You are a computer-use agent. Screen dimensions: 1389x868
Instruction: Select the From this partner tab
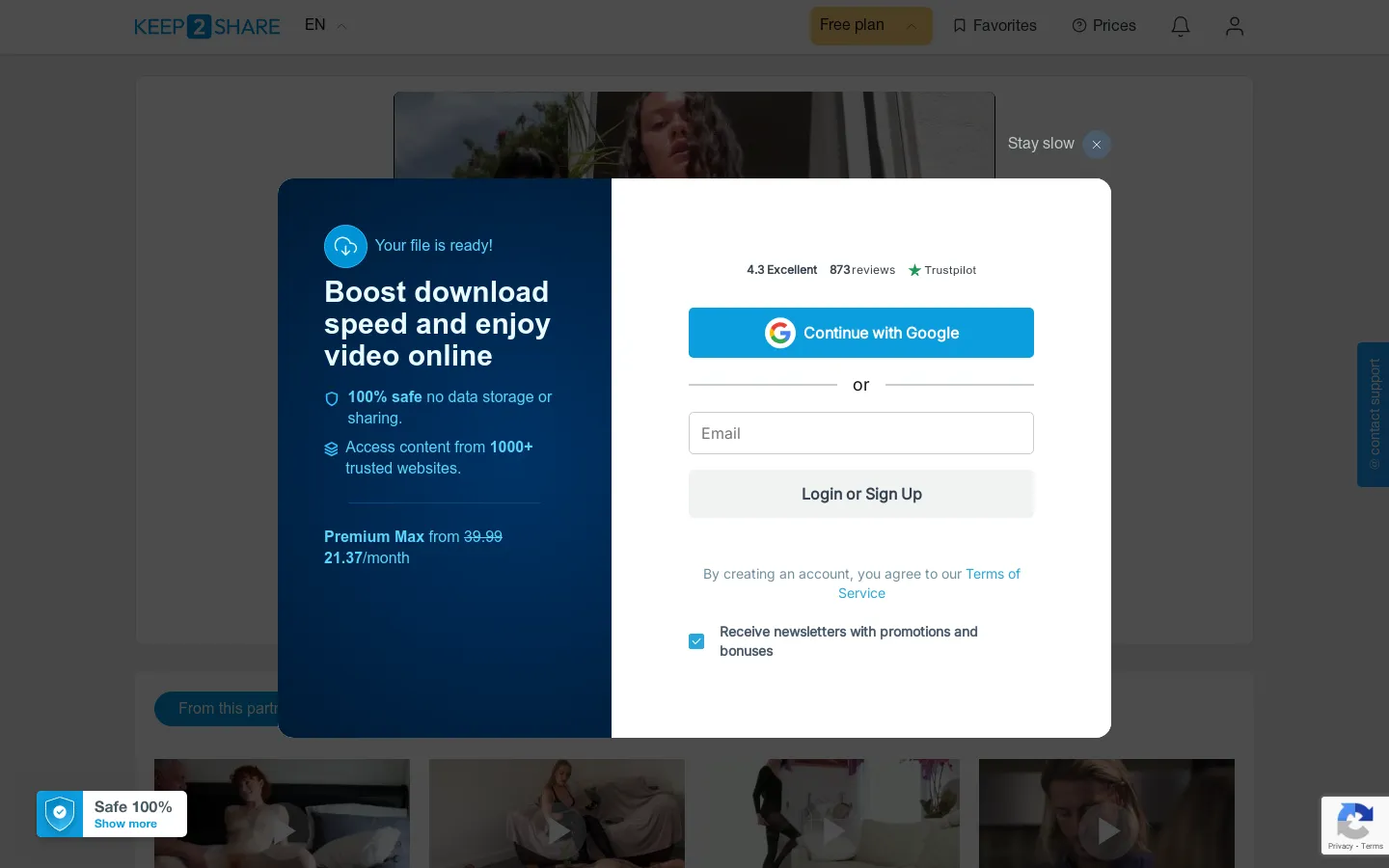(x=217, y=709)
